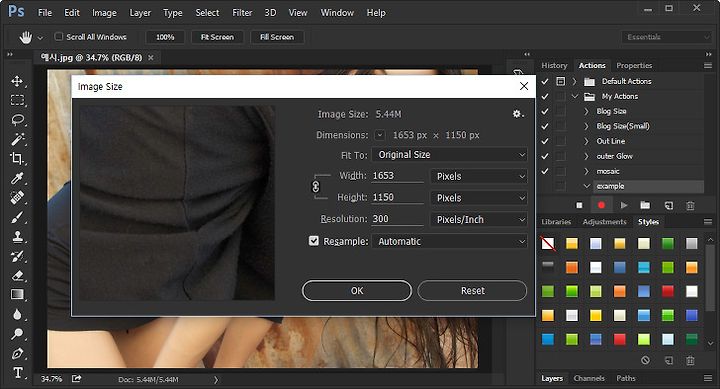Select the Healing Brush tool
720x389 pixels.
pos(17,197)
